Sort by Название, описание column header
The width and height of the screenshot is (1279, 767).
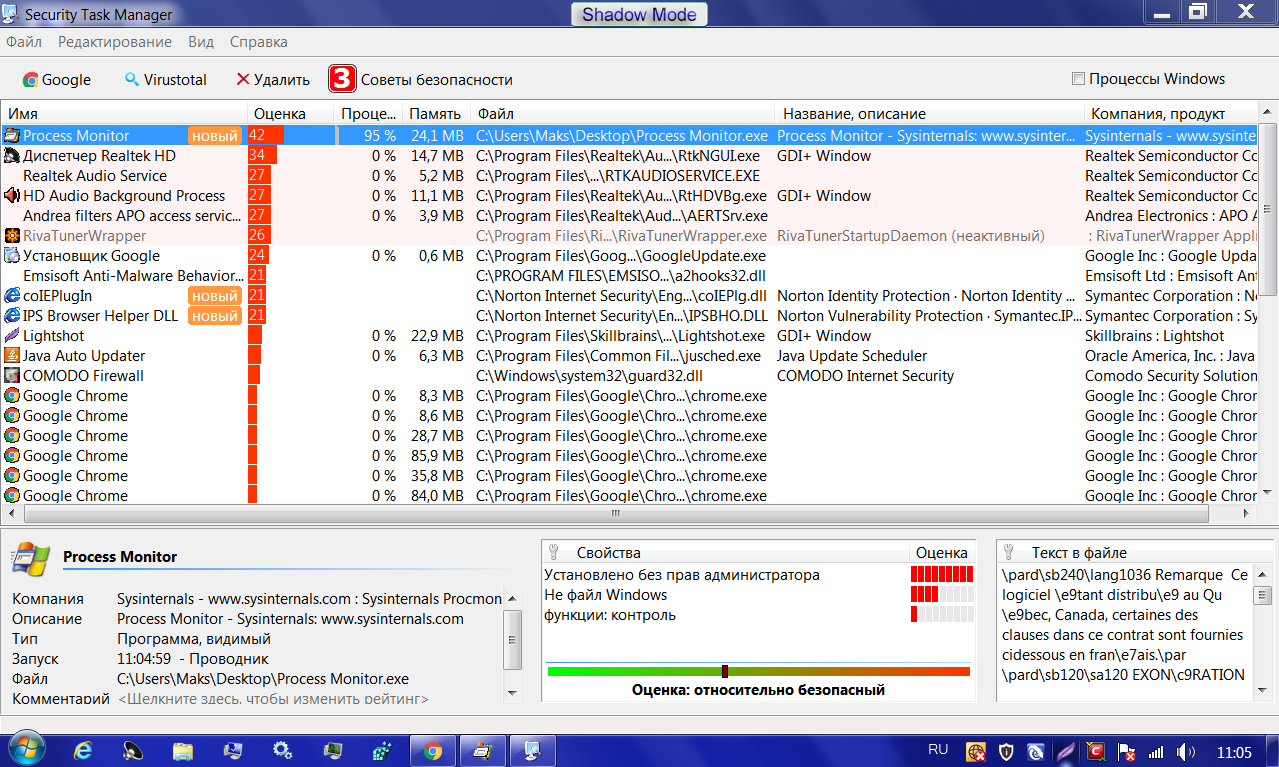pyautogui.click(x=930, y=113)
